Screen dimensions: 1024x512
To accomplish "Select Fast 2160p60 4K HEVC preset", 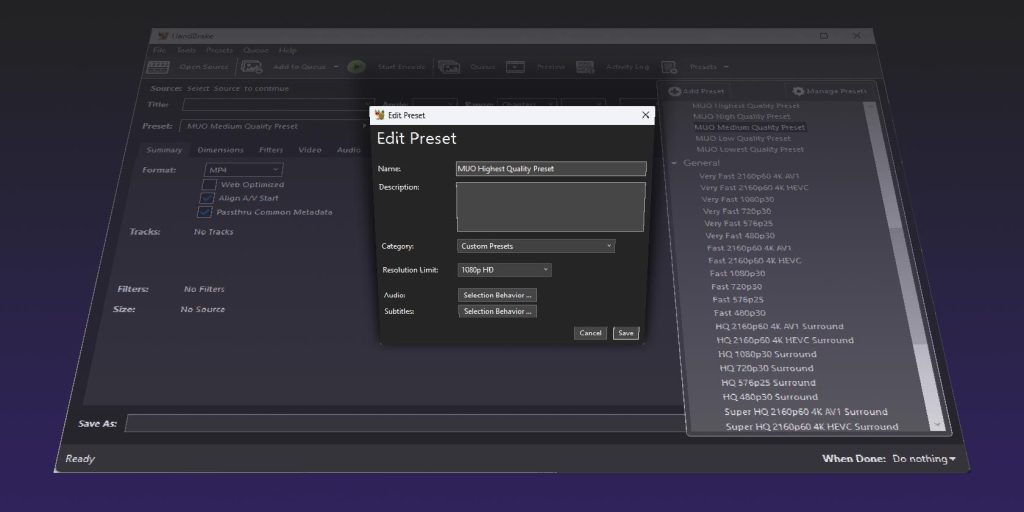I will click(x=754, y=261).
